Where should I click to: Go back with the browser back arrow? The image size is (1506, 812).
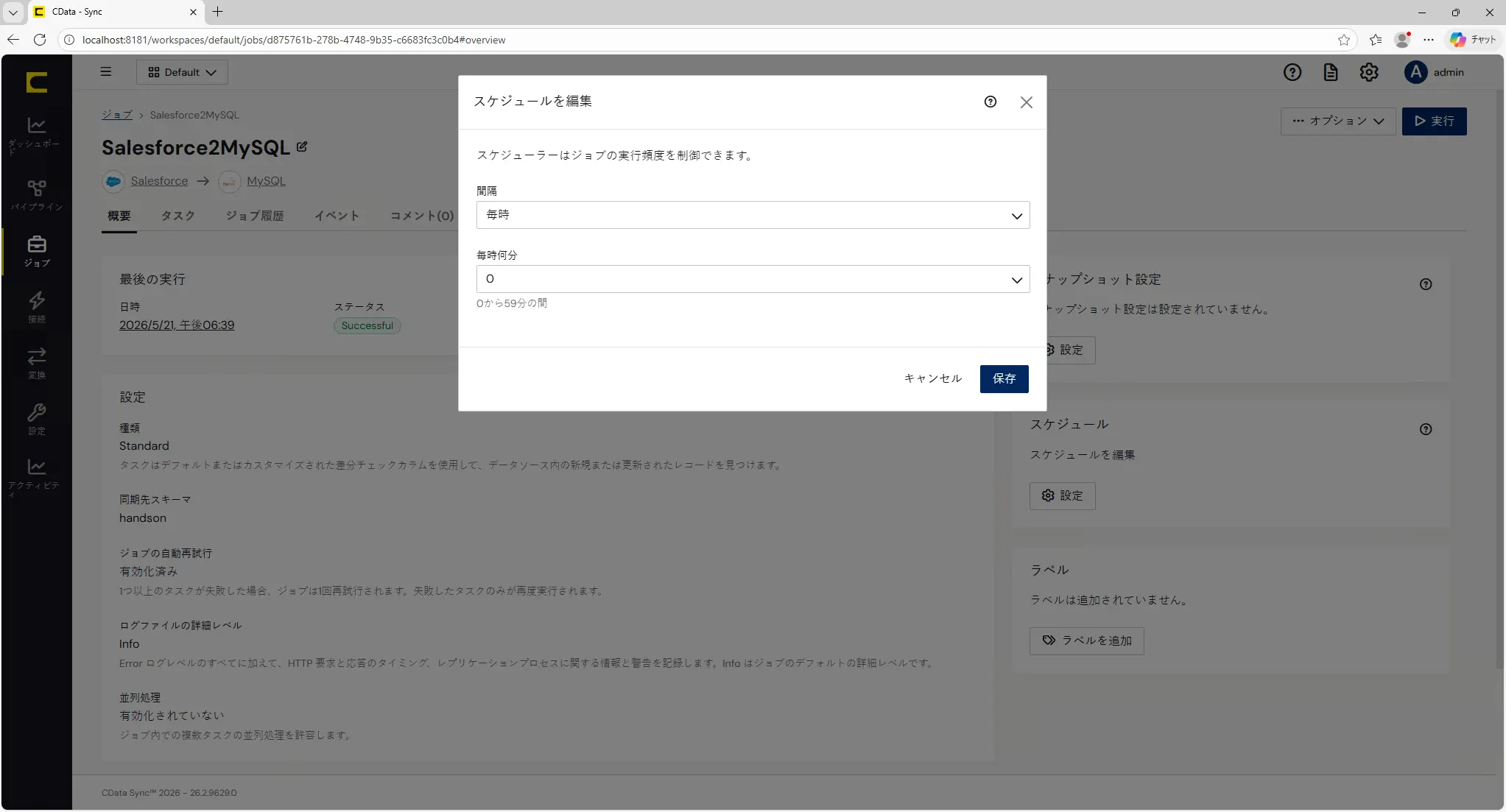tap(13, 40)
